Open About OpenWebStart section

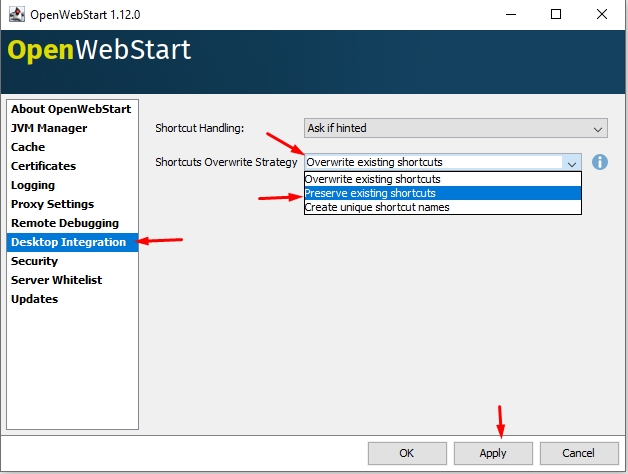[71, 109]
